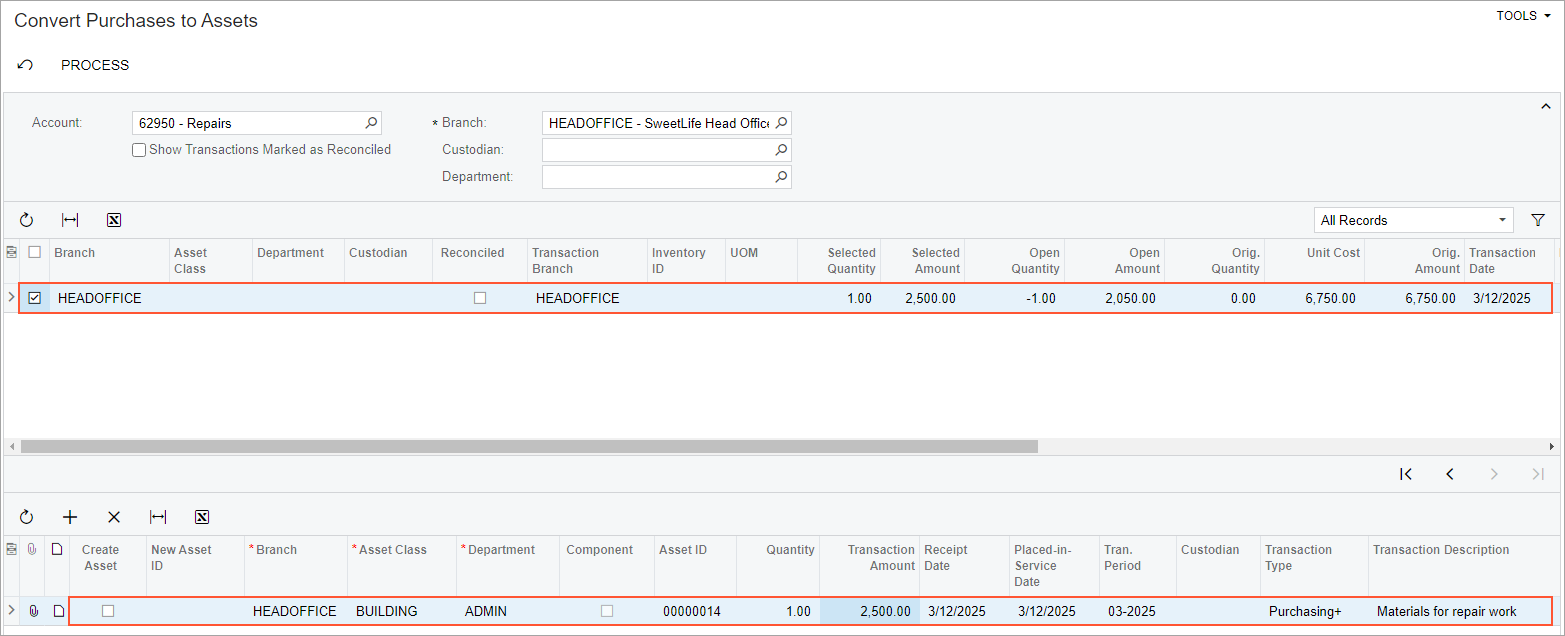The height and width of the screenshot is (636, 1565).
Task: Enable Show Transactions Marked as Reconciled
Action: tap(140, 150)
